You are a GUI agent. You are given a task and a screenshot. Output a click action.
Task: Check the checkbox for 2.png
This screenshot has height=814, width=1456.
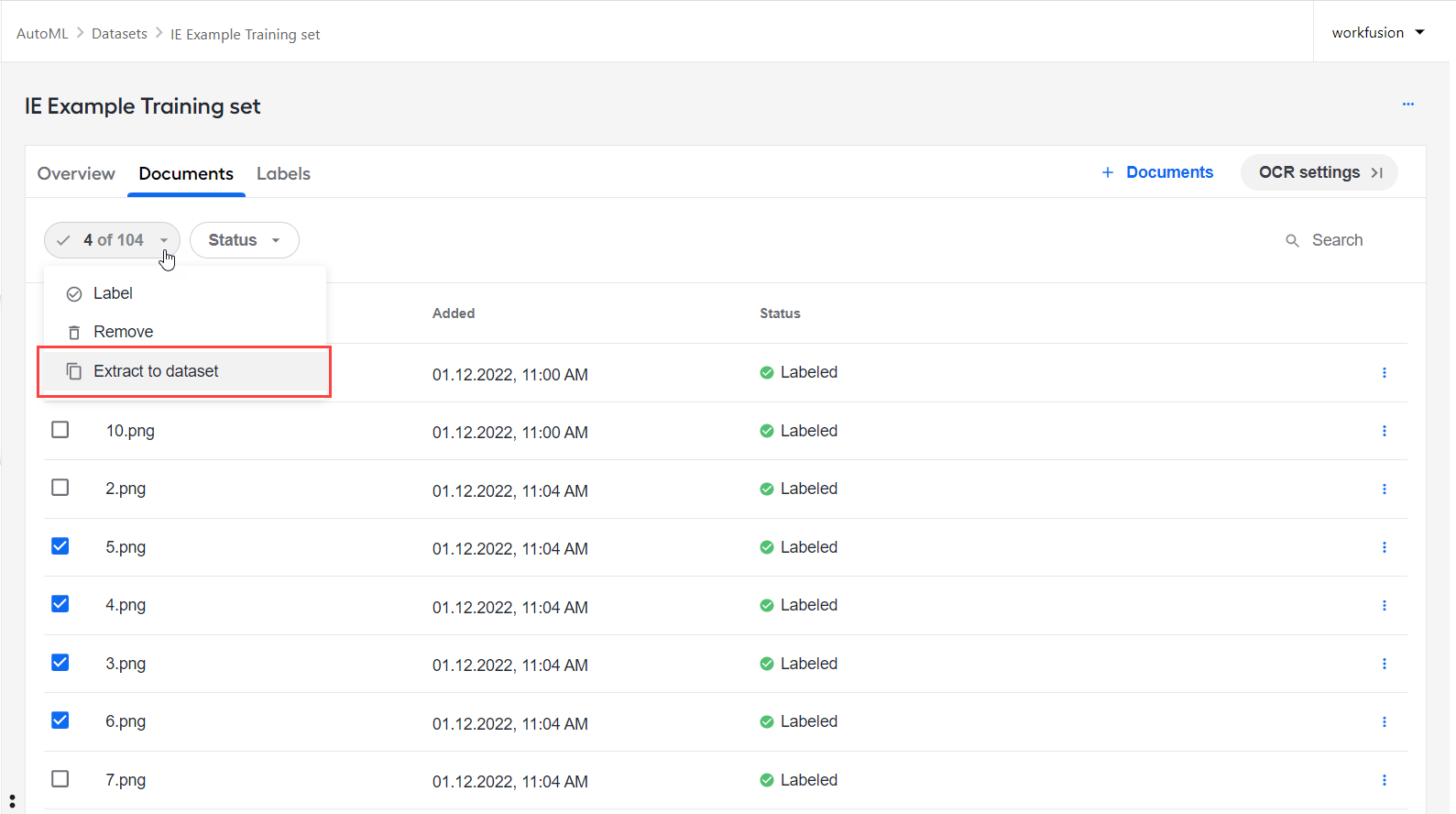point(60,488)
